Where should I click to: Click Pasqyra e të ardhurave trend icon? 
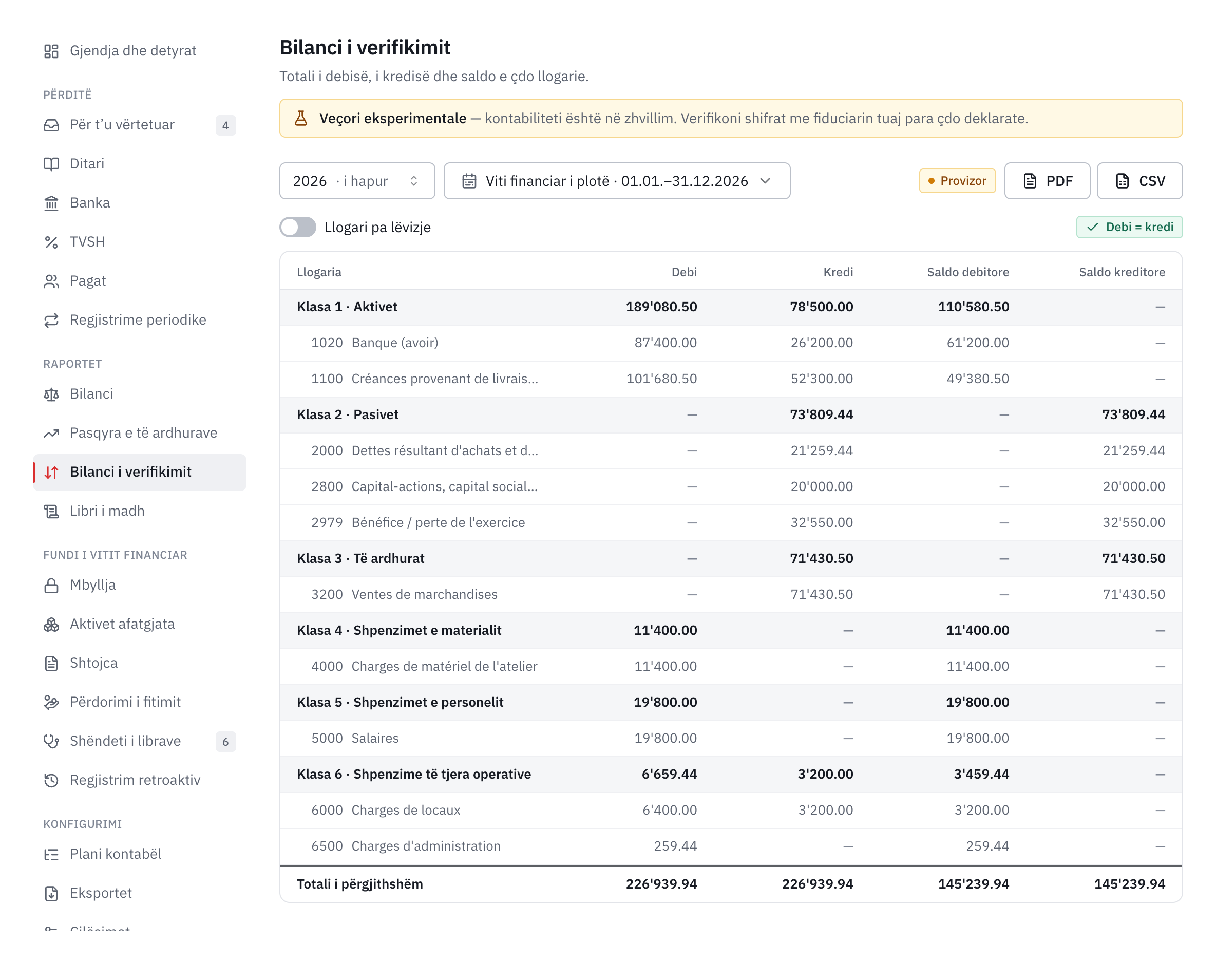(x=51, y=433)
